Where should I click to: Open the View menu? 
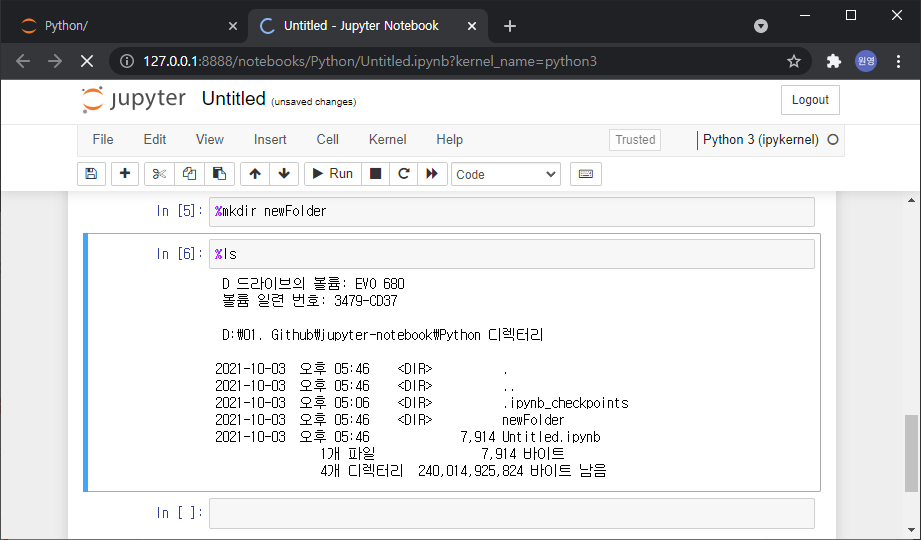point(210,140)
